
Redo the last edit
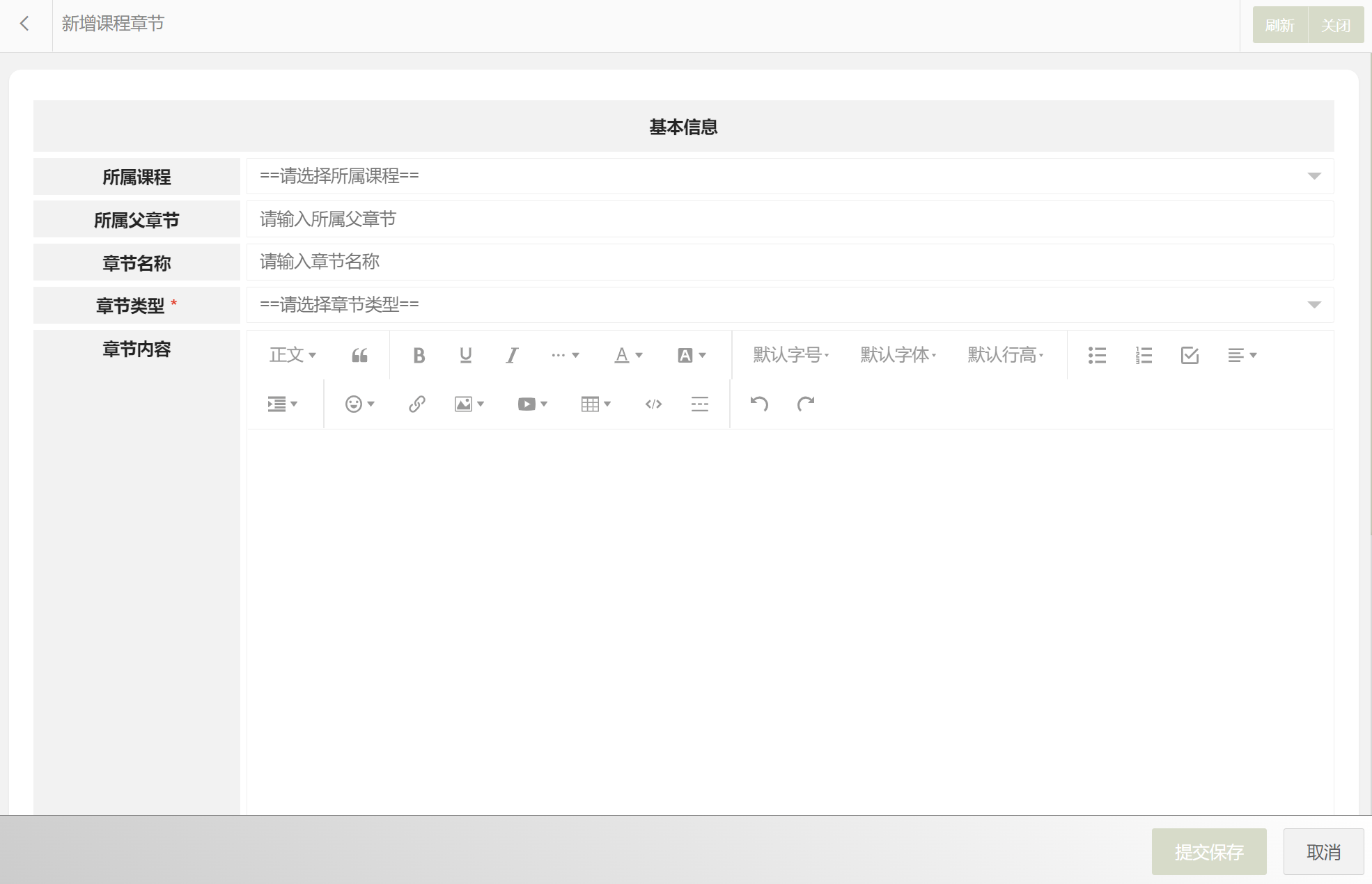(x=806, y=404)
